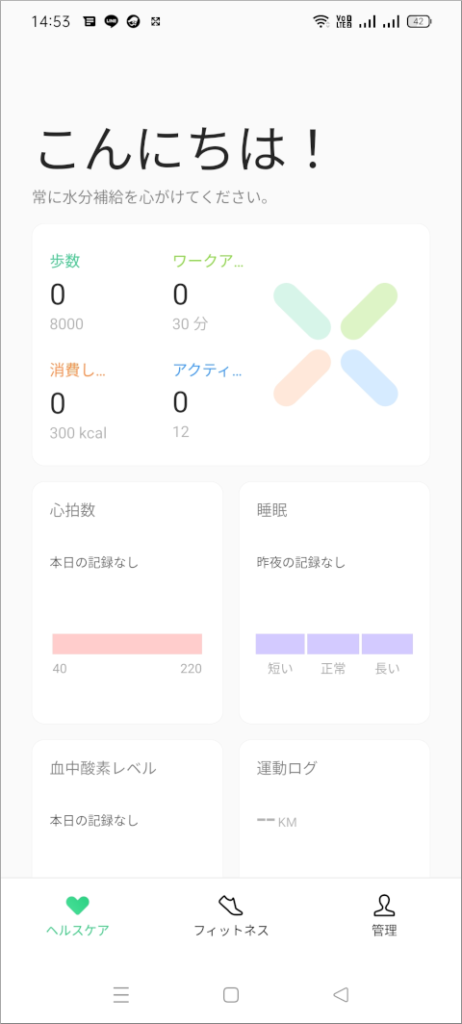The height and width of the screenshot is (1024, 462).
Task: Tap the Wi-Fi icon in status bar
Action: pos(320,22)
